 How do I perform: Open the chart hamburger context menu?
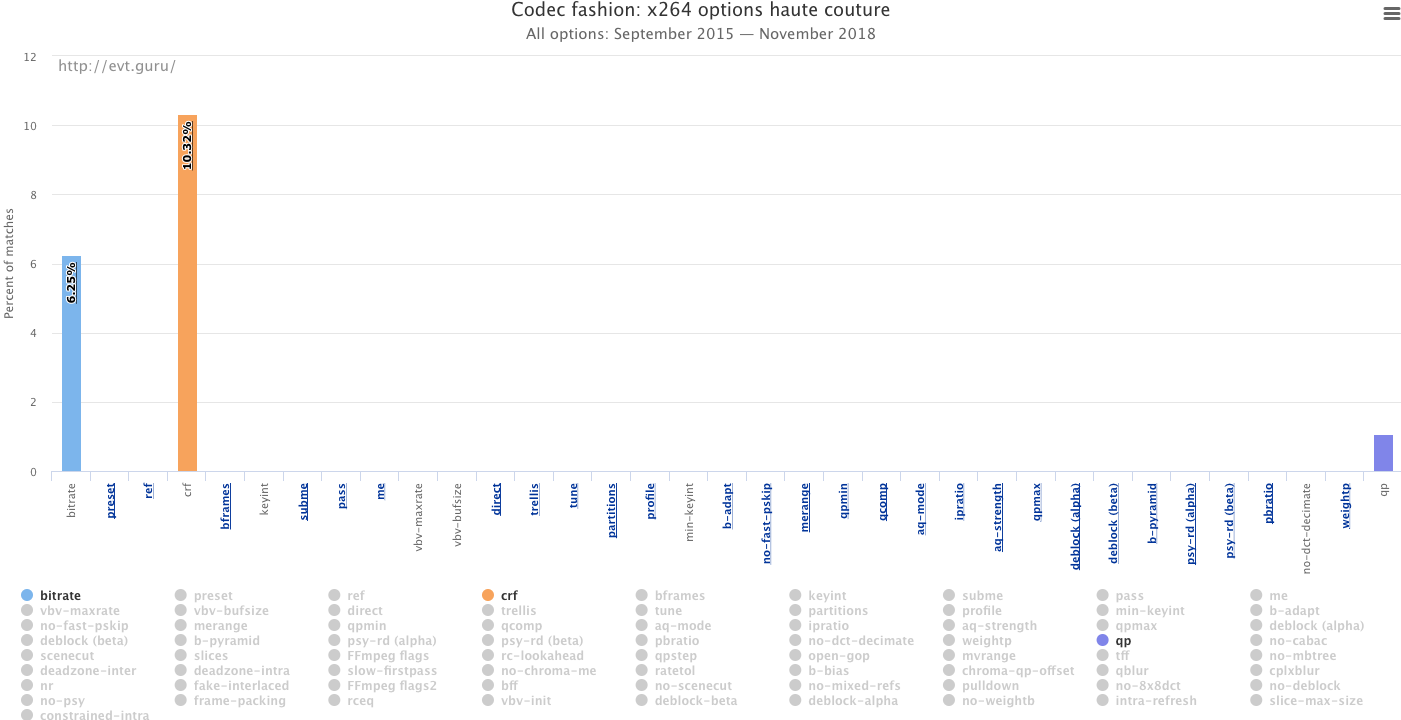pos(1391,13)
